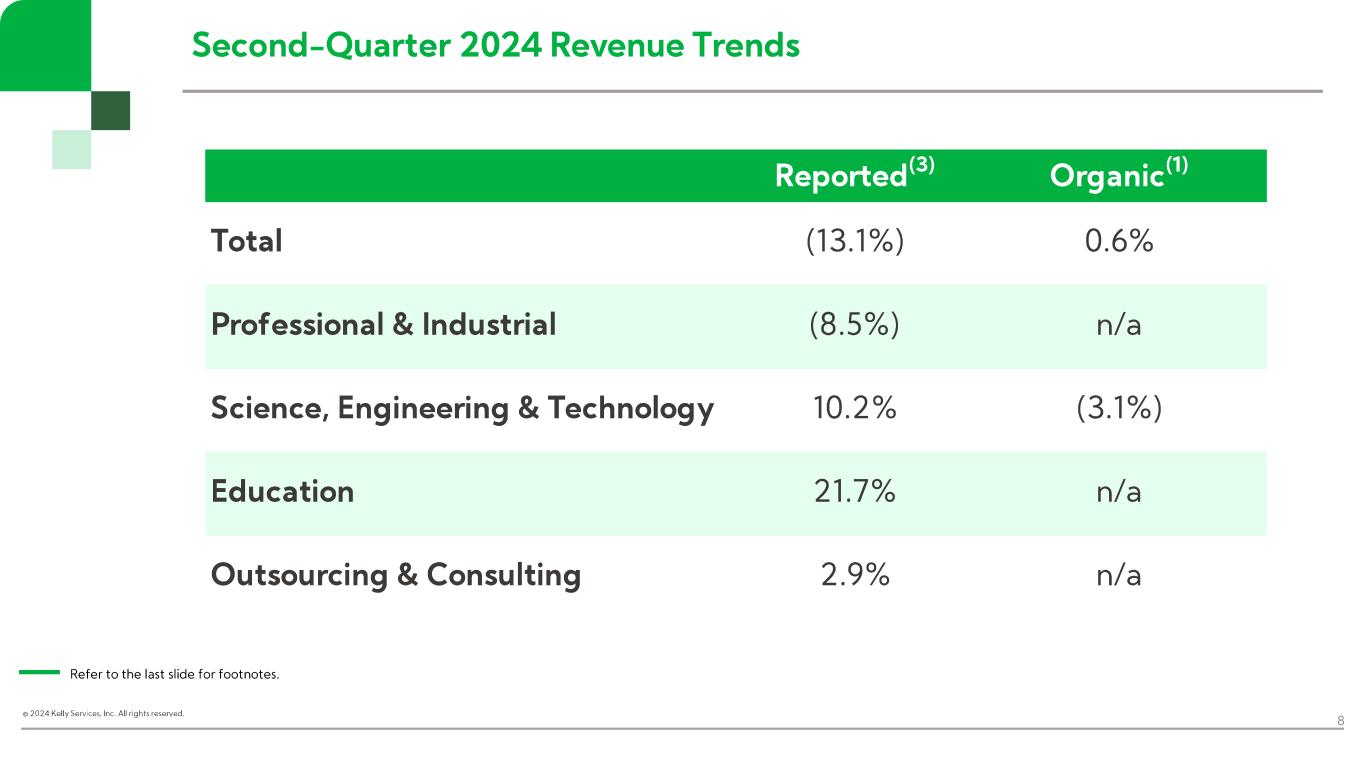Click the "Education" row label
1365x768 pixels.
coord(282,492)
